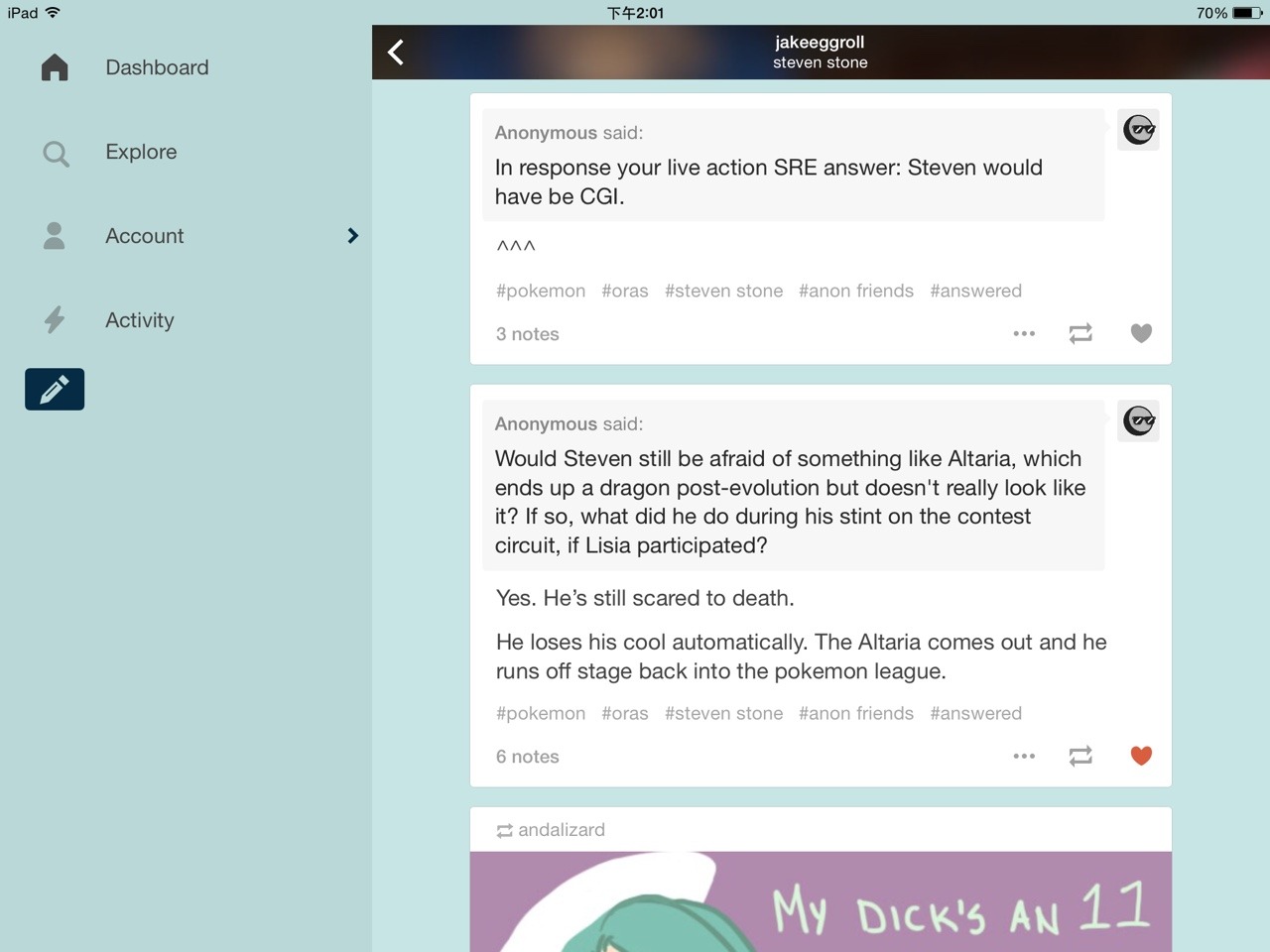Expand the Account chevron arrow
1270x952 pixels.
click(352, 236)
